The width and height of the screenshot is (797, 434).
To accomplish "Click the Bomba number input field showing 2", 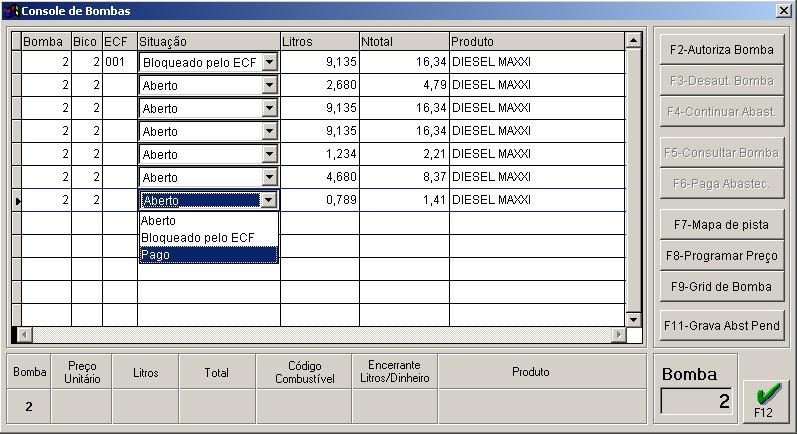I will click(x=696, y=401).
